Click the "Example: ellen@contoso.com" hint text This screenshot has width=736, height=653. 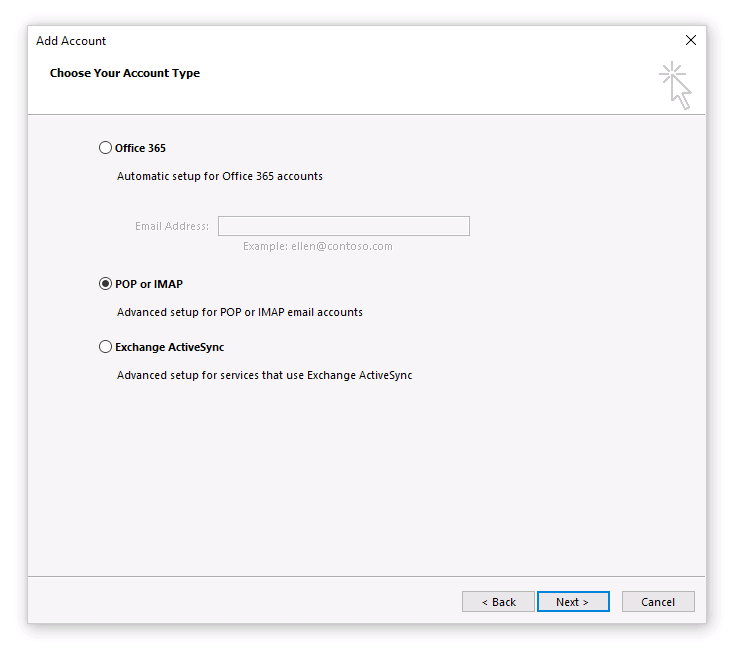[317, 246]
